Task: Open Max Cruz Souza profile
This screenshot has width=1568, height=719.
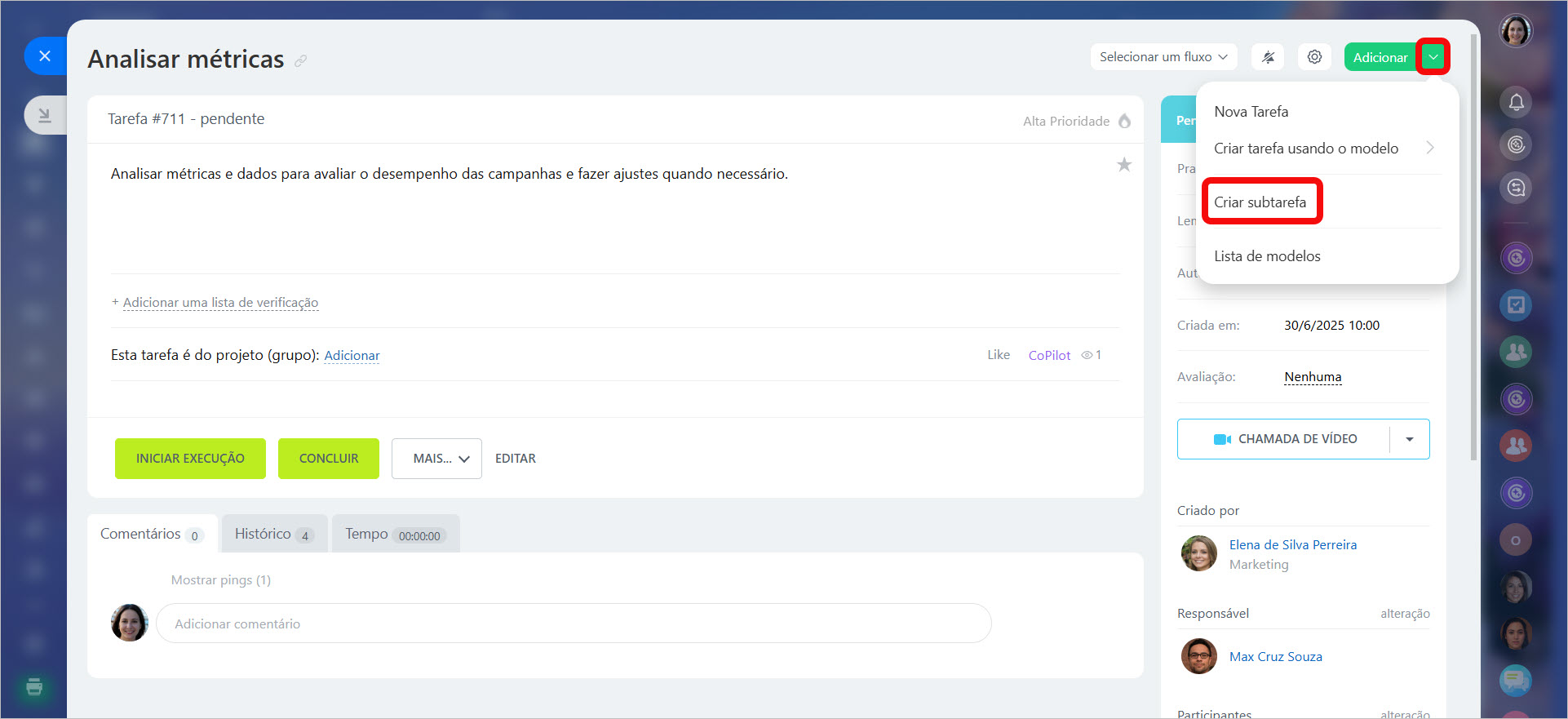Action: click(x=1275, y=657)
